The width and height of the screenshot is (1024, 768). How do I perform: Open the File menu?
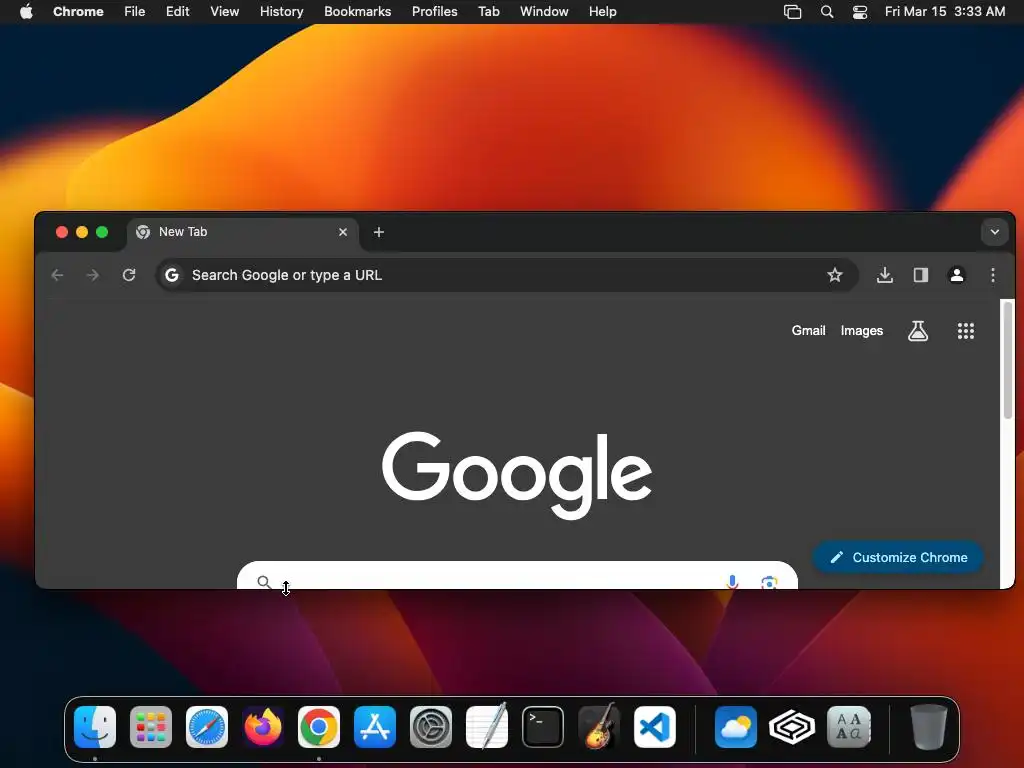[x=135, y=11]
